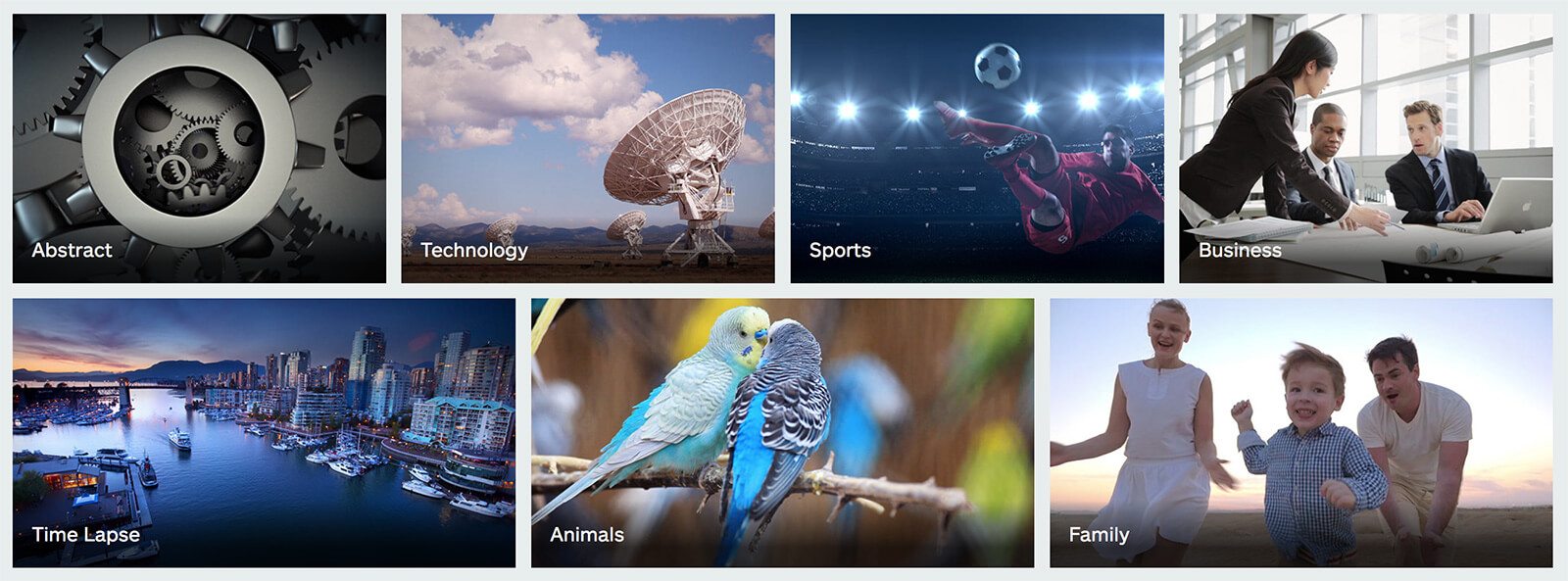Click the "Family" category label
Screen dimensions: 1568x581
click(x=1099, y=535)
